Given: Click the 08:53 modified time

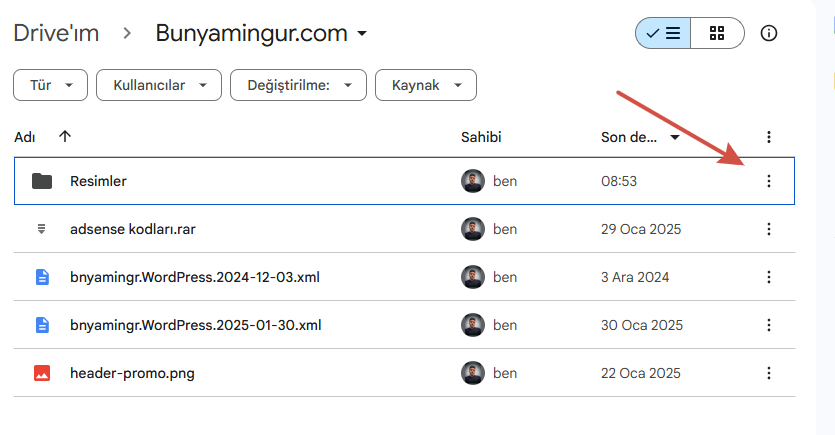Looking at the screenshot, I should [x=619, y=181].
